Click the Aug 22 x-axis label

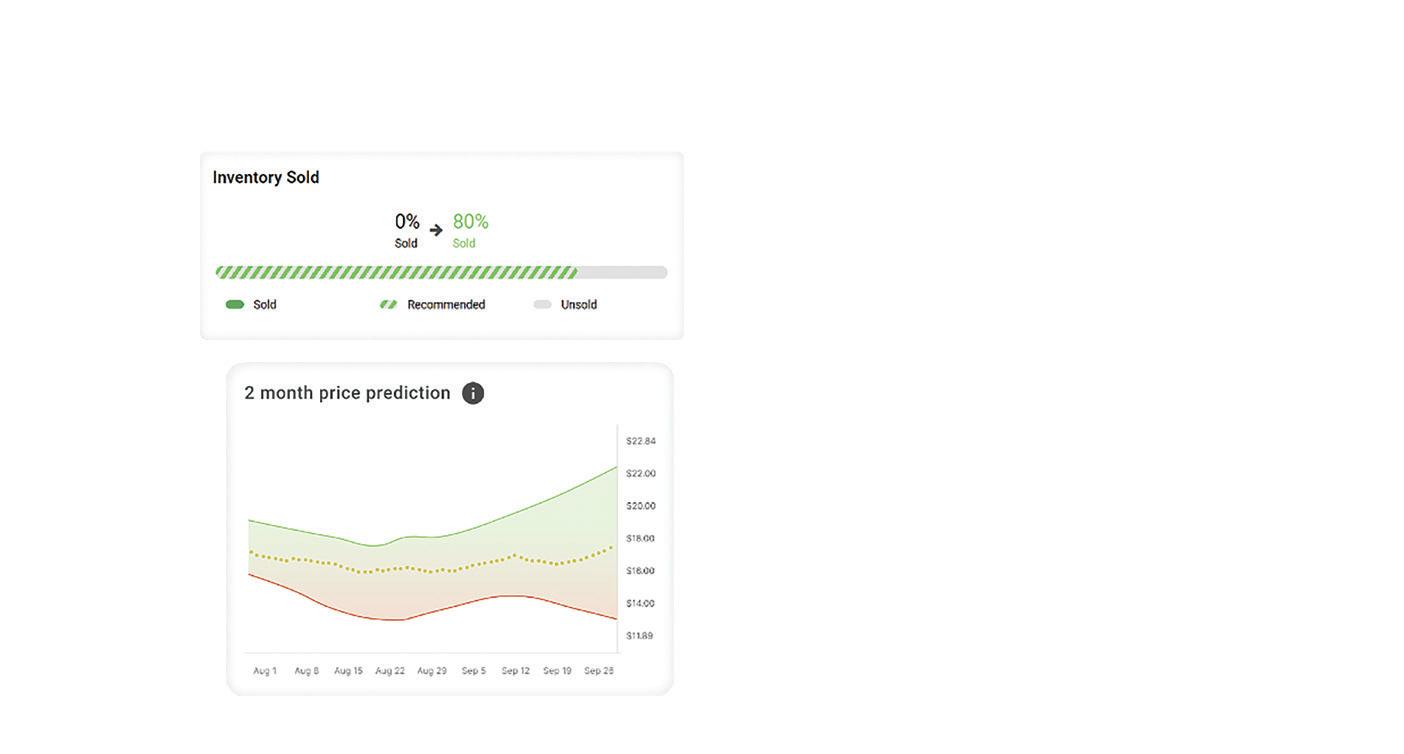click(390, 671)
